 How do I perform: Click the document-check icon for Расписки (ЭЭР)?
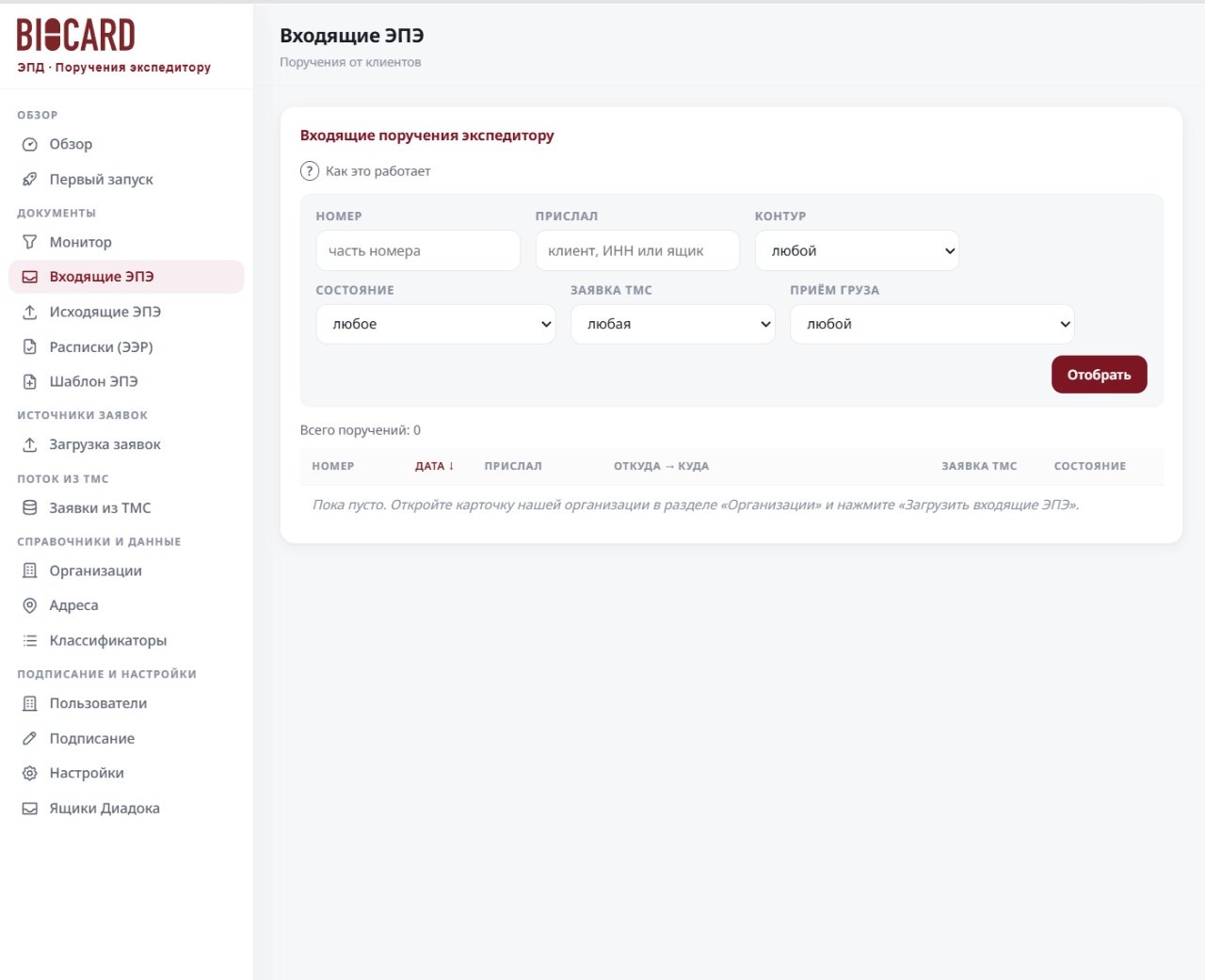point(30,346)
